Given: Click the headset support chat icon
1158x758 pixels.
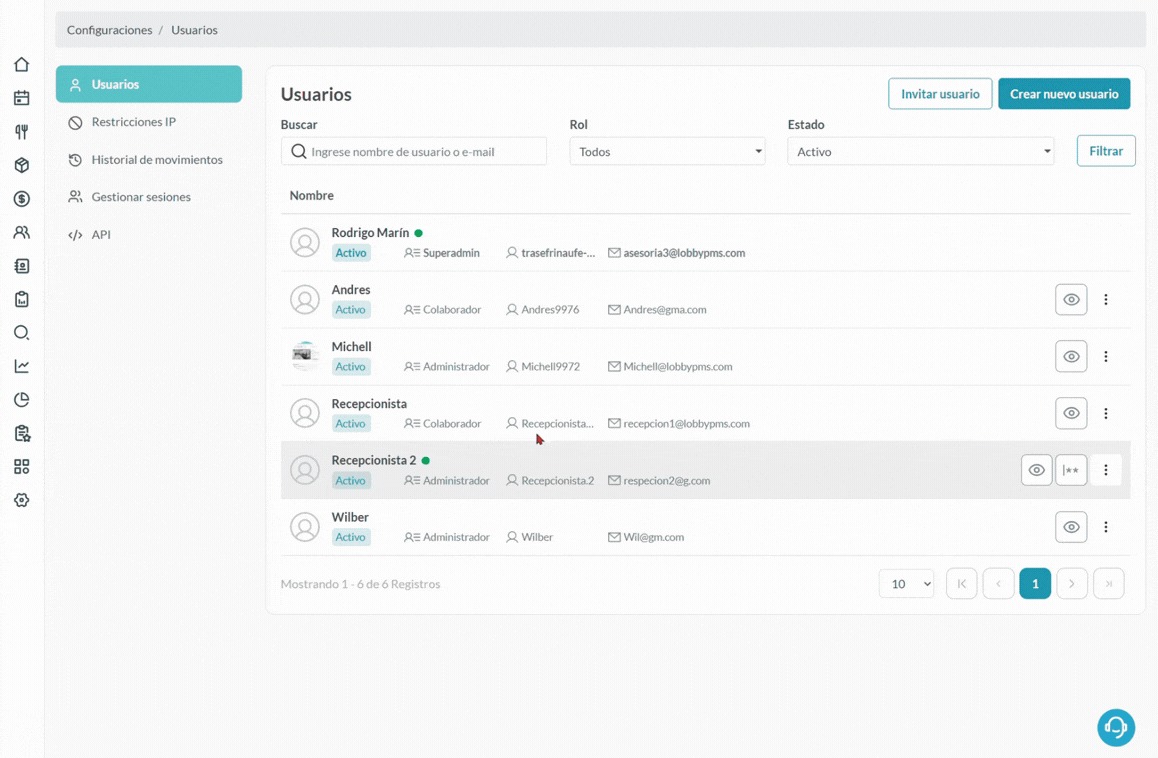Looking at the screenshot, I should point(1115,727).
